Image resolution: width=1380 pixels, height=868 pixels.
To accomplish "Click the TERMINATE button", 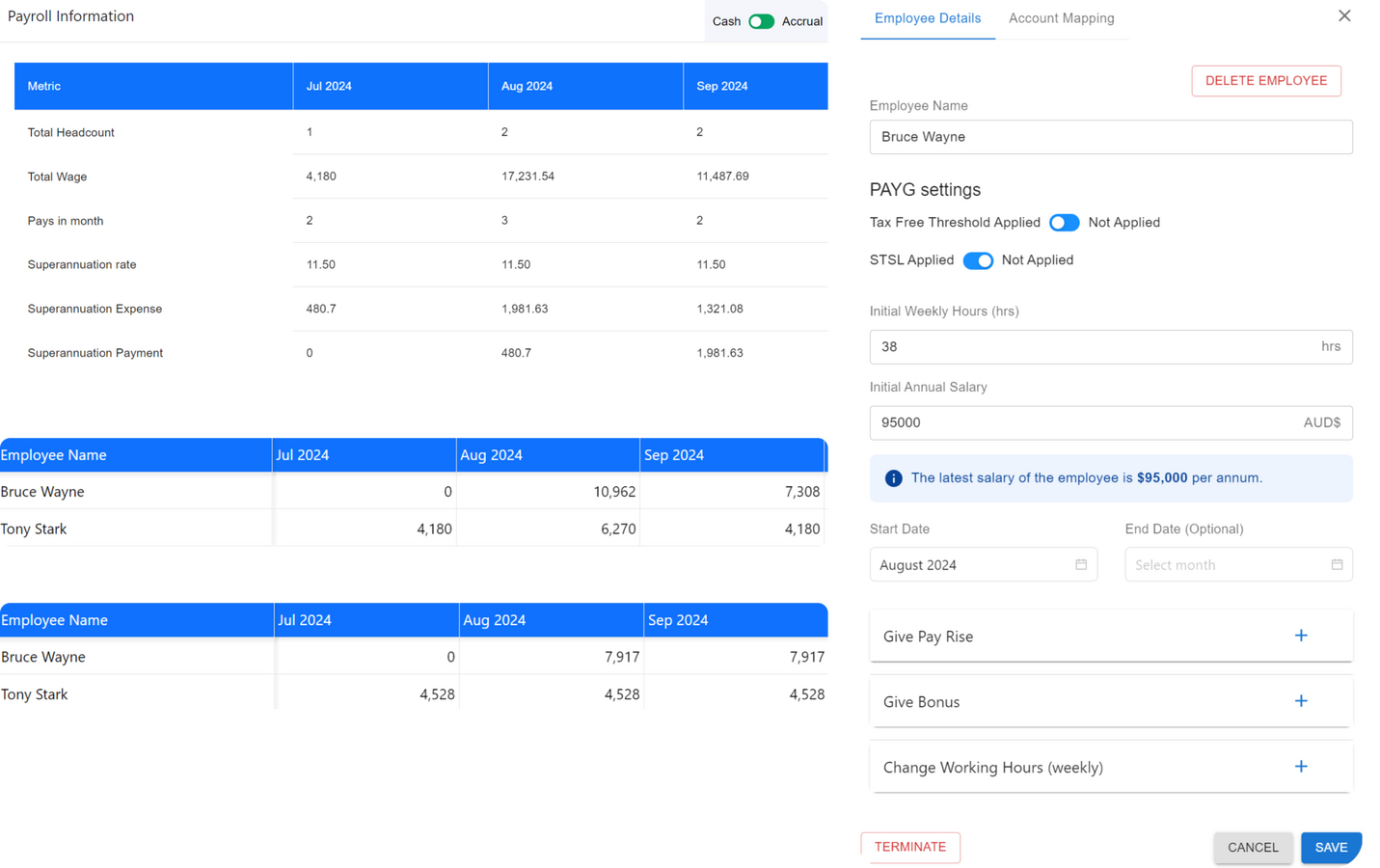I will (909, 847).
